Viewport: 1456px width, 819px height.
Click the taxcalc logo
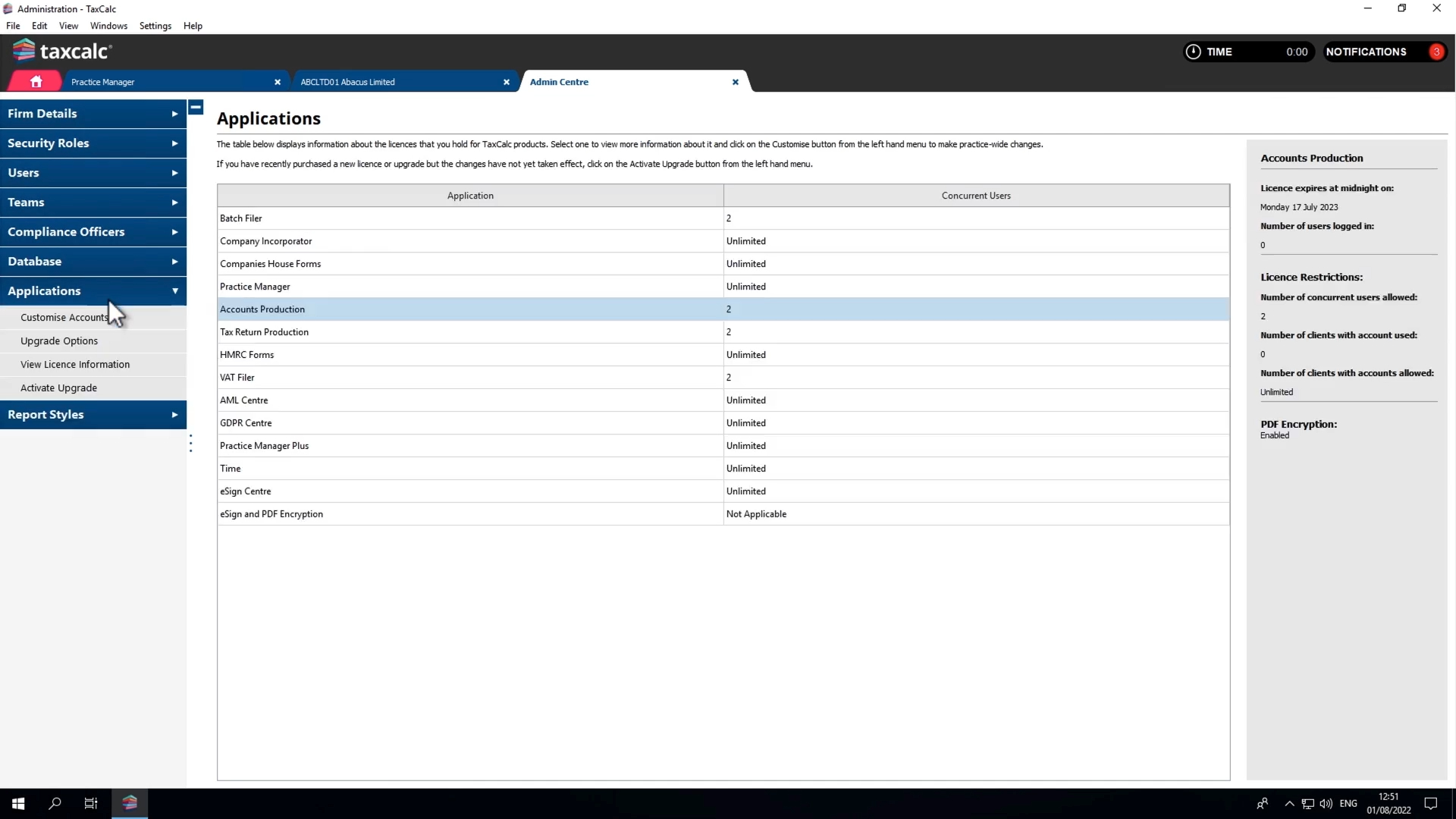(x=62, y=51)
